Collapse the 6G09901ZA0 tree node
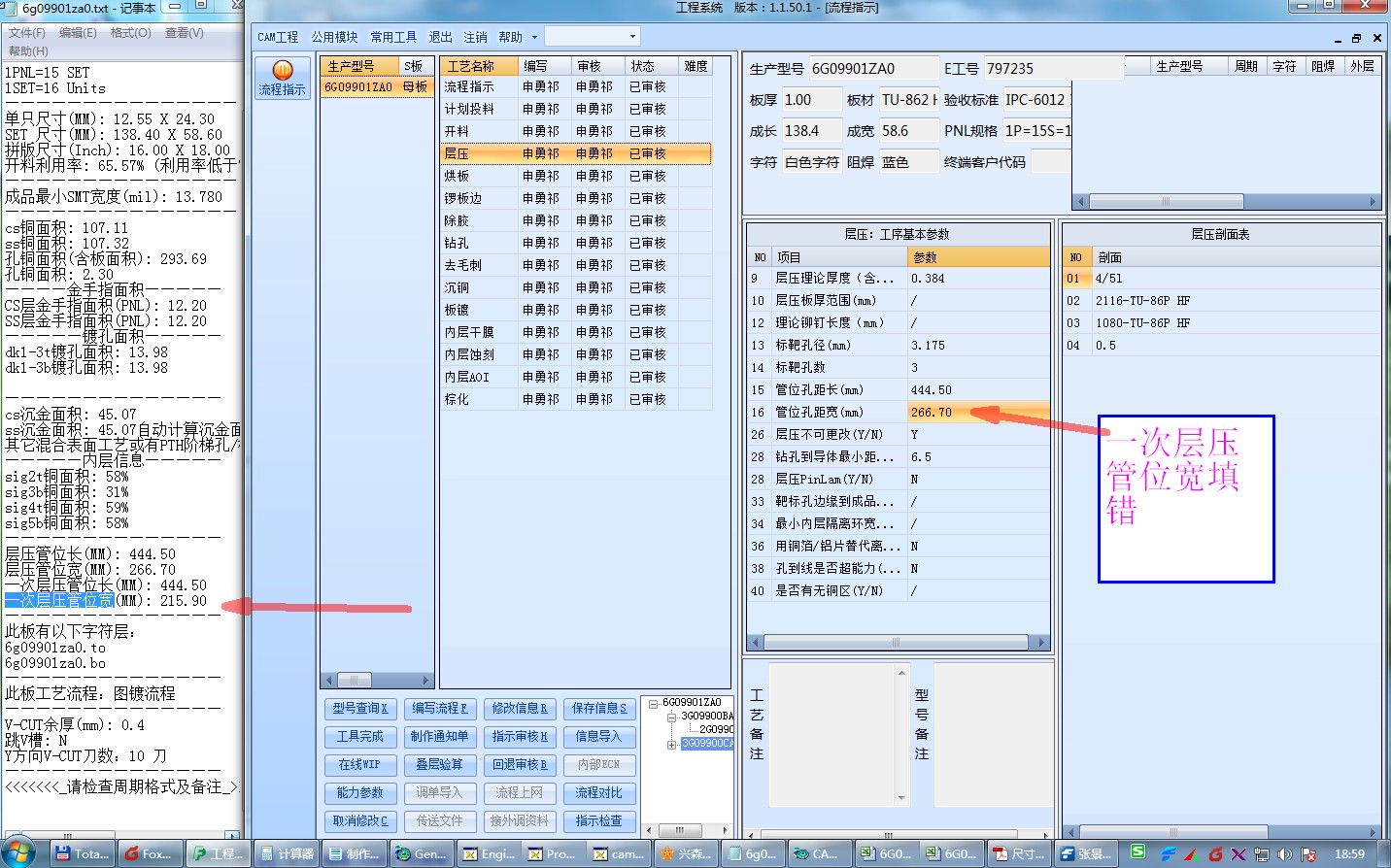The width and height of the screenshot is (1391, 868). pos(654,703)
